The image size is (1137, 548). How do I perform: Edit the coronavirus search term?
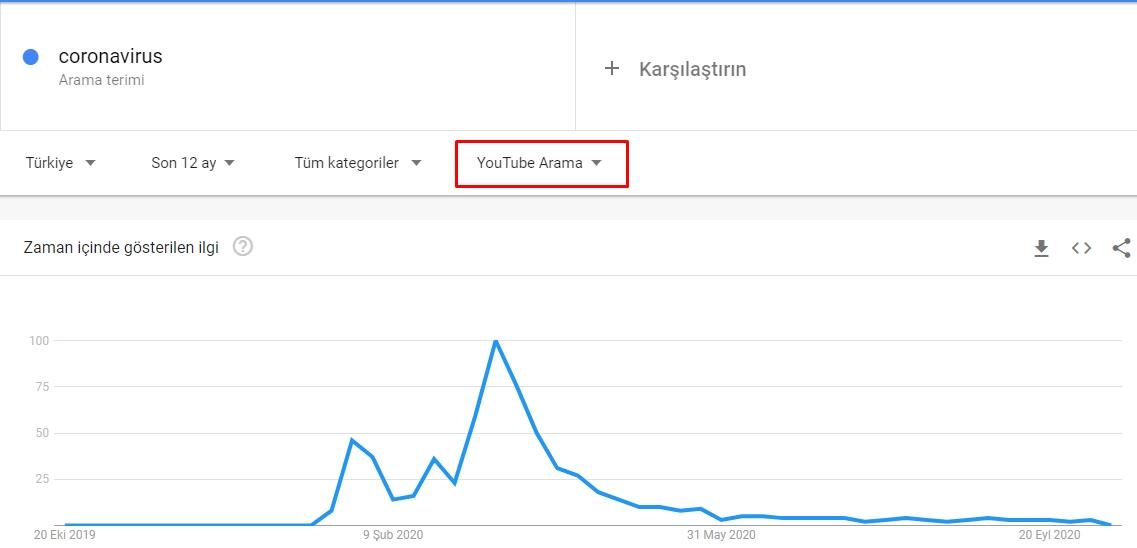coord(110,57)
